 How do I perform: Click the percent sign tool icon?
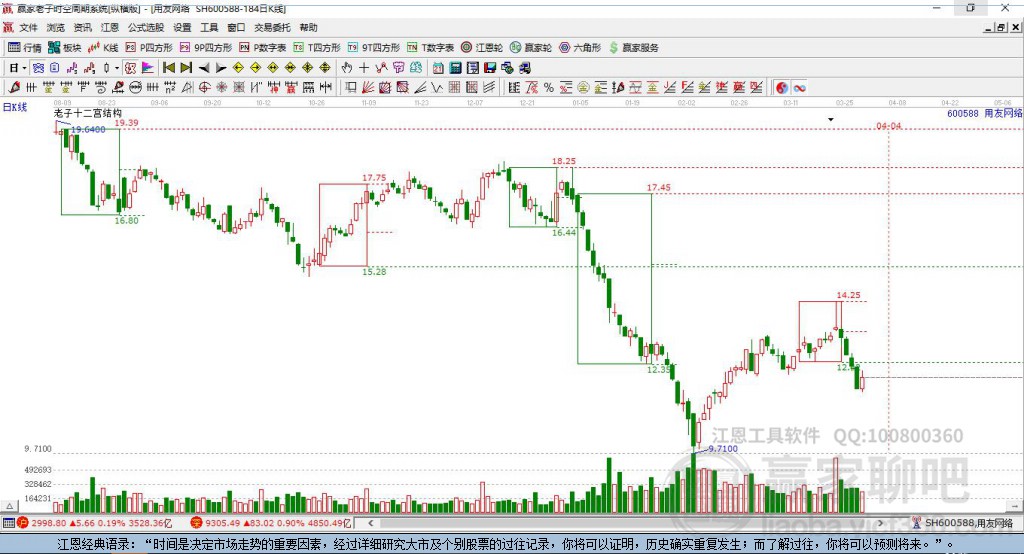click(549, 88)
